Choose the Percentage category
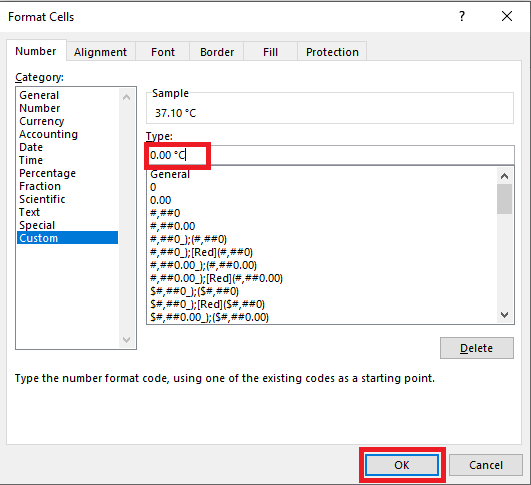The image size is (531, 485). pyautogui.click(x=47, y=173)
